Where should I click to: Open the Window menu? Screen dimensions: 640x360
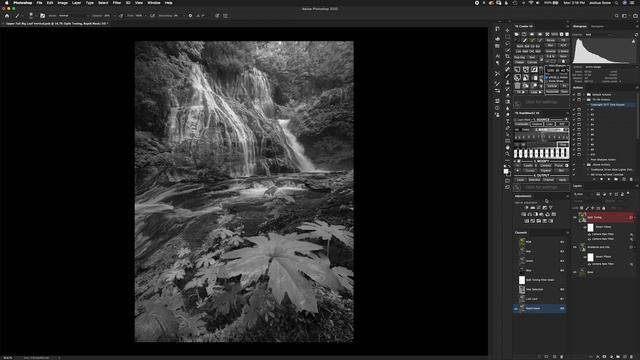pyautogui.click(x=154, y=3)
